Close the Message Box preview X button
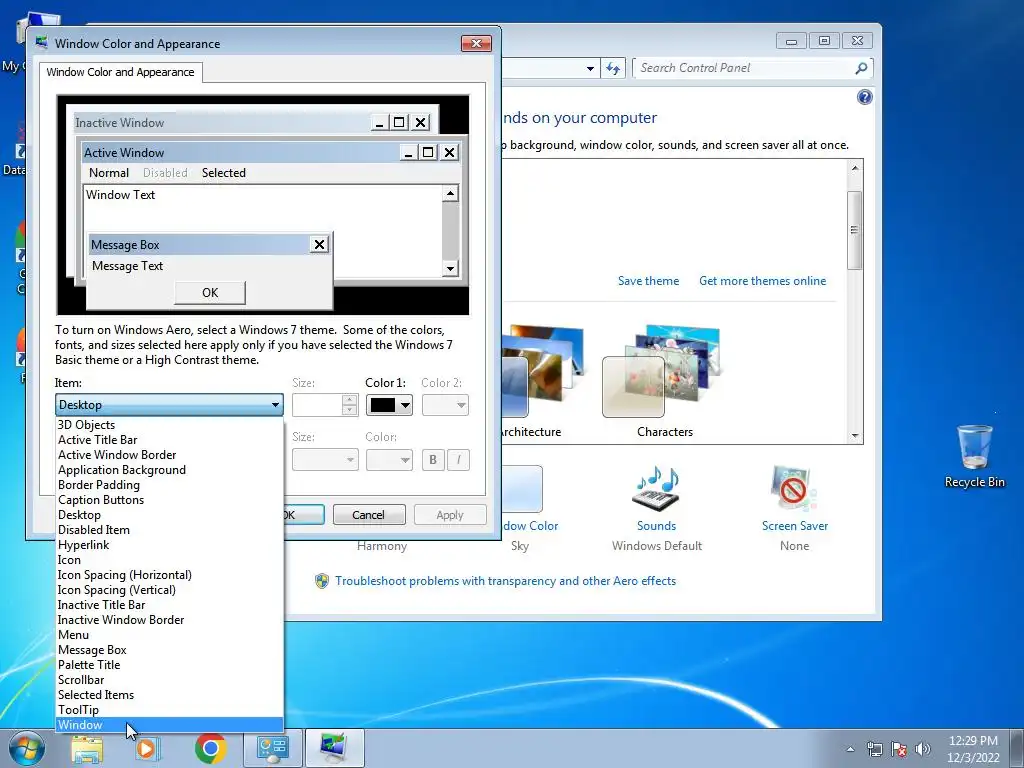 (319, 244)
